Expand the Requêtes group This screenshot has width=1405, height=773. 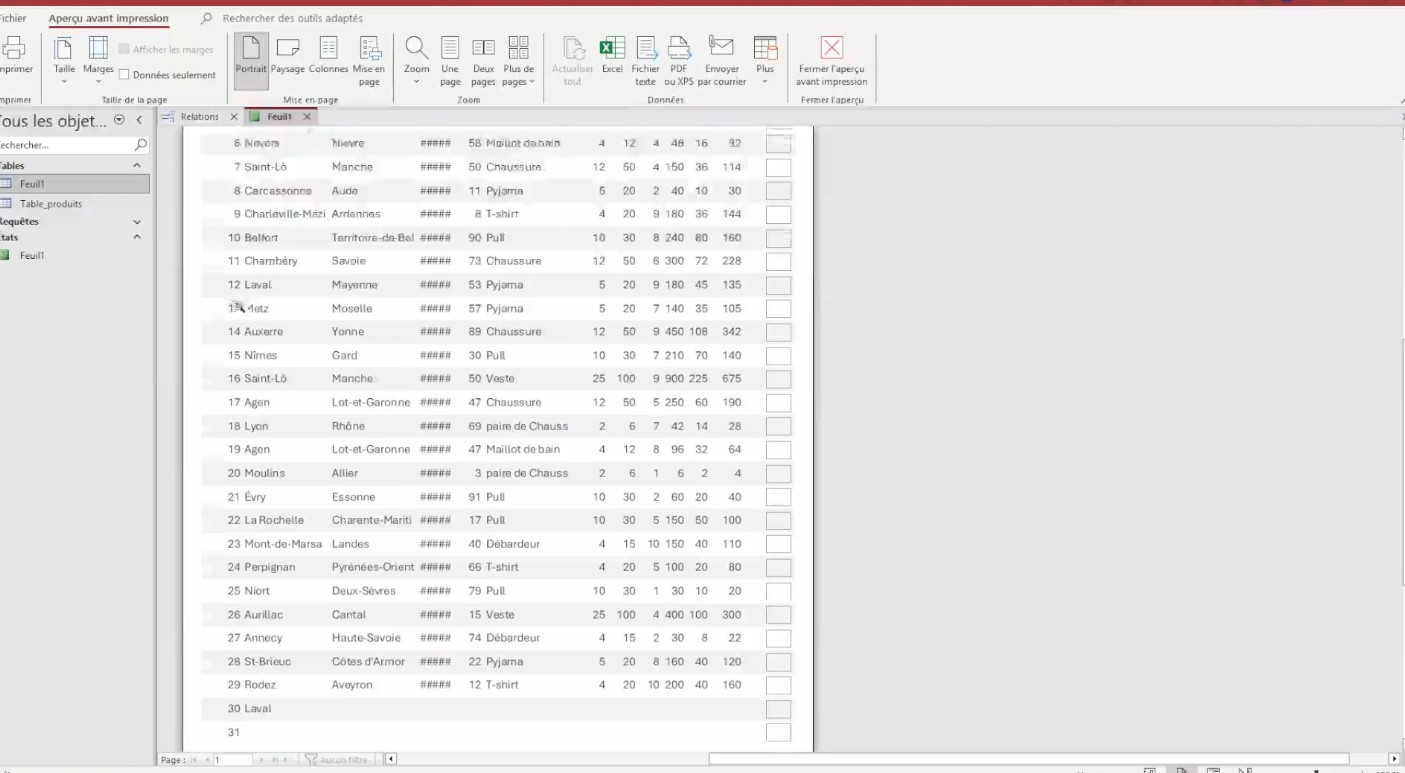point(137,222)
